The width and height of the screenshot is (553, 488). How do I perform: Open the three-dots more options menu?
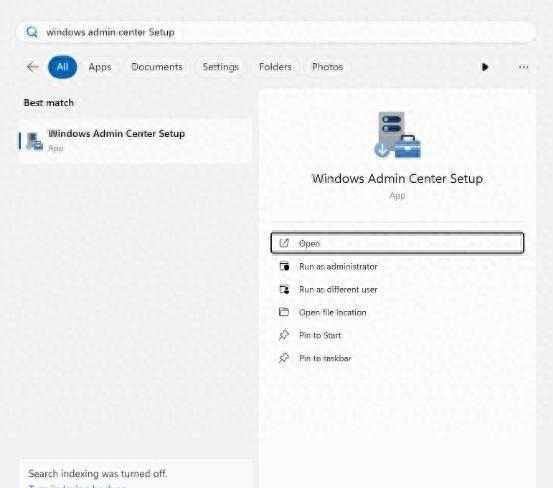pyautogui.click(x=523, y=67)
